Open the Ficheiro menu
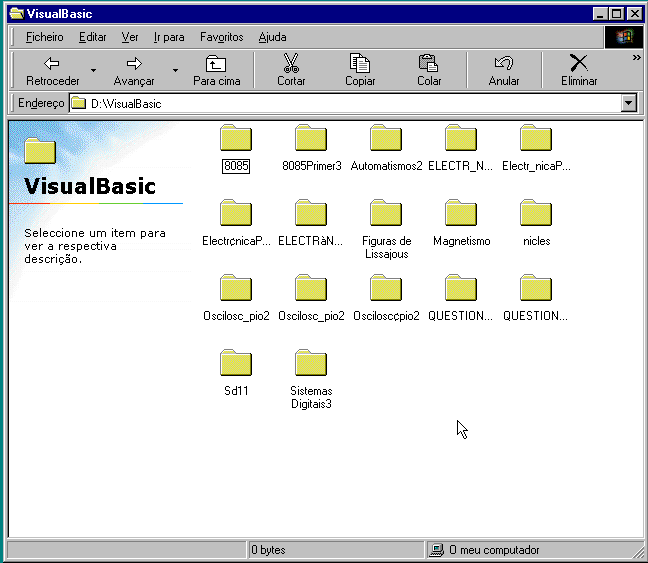Screen dimensions: 648x563 coord(44,37)
